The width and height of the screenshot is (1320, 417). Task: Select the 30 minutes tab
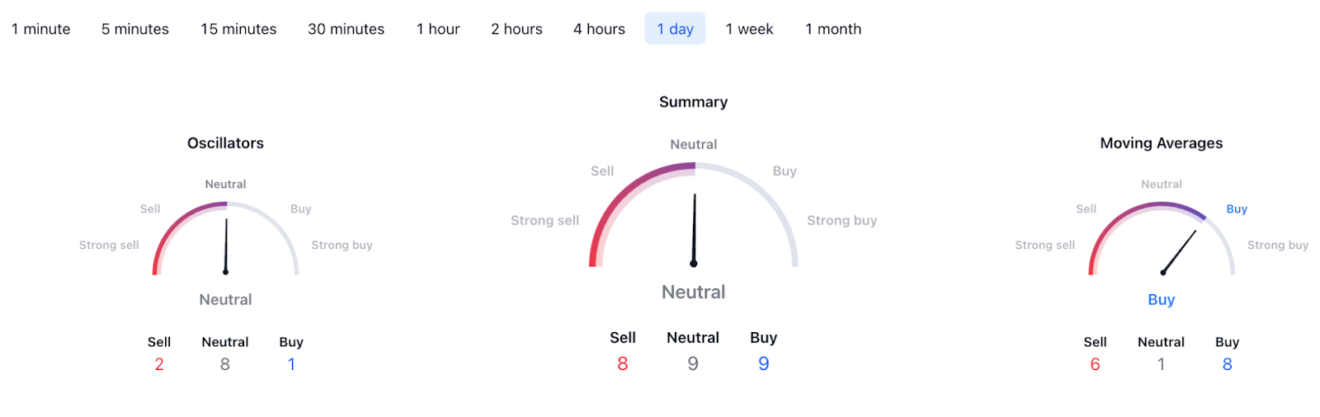click(346, 29)
